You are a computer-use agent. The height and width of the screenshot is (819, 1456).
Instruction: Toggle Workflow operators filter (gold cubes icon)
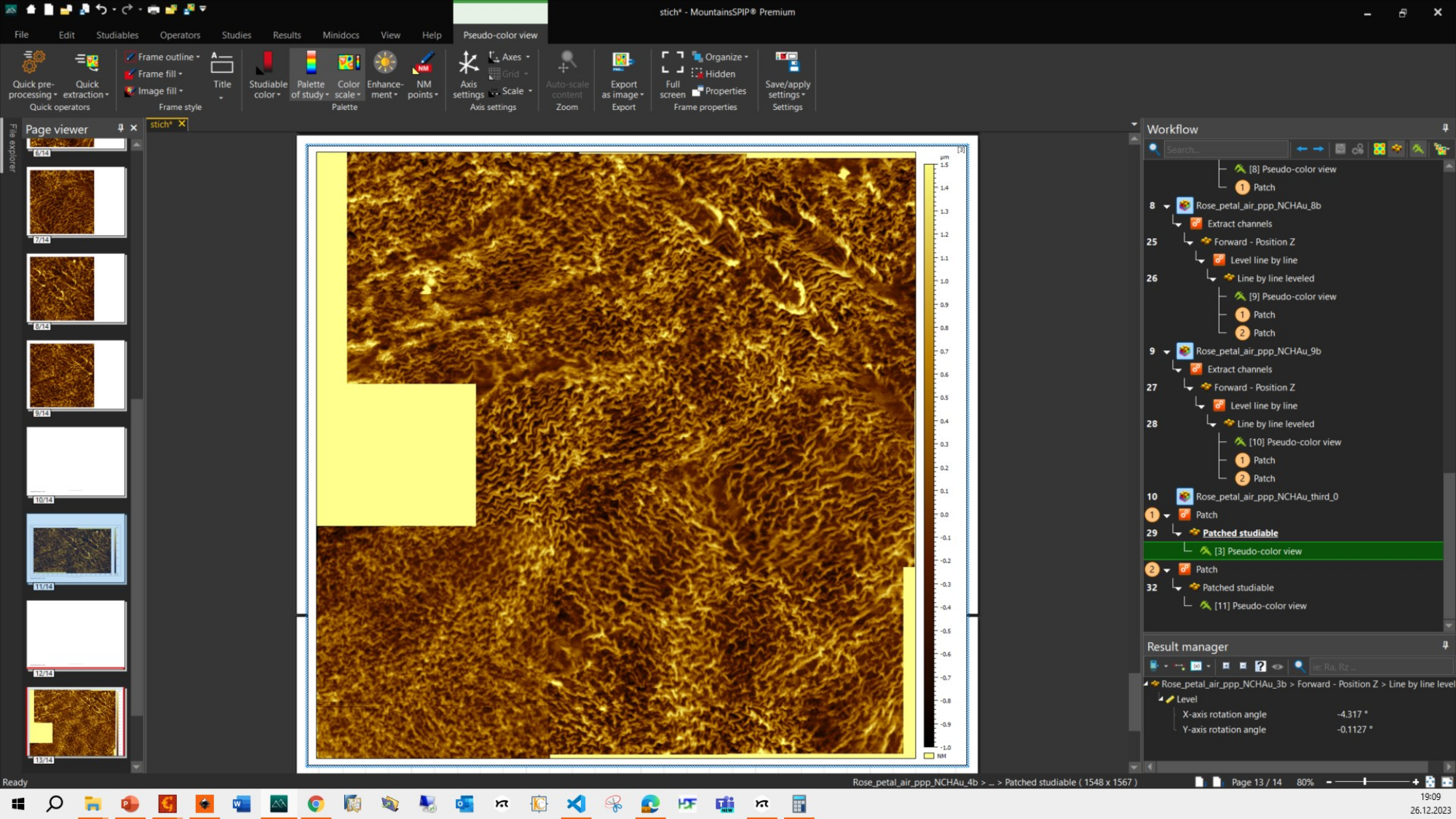pyautogui.click(x=1397, y=149)
